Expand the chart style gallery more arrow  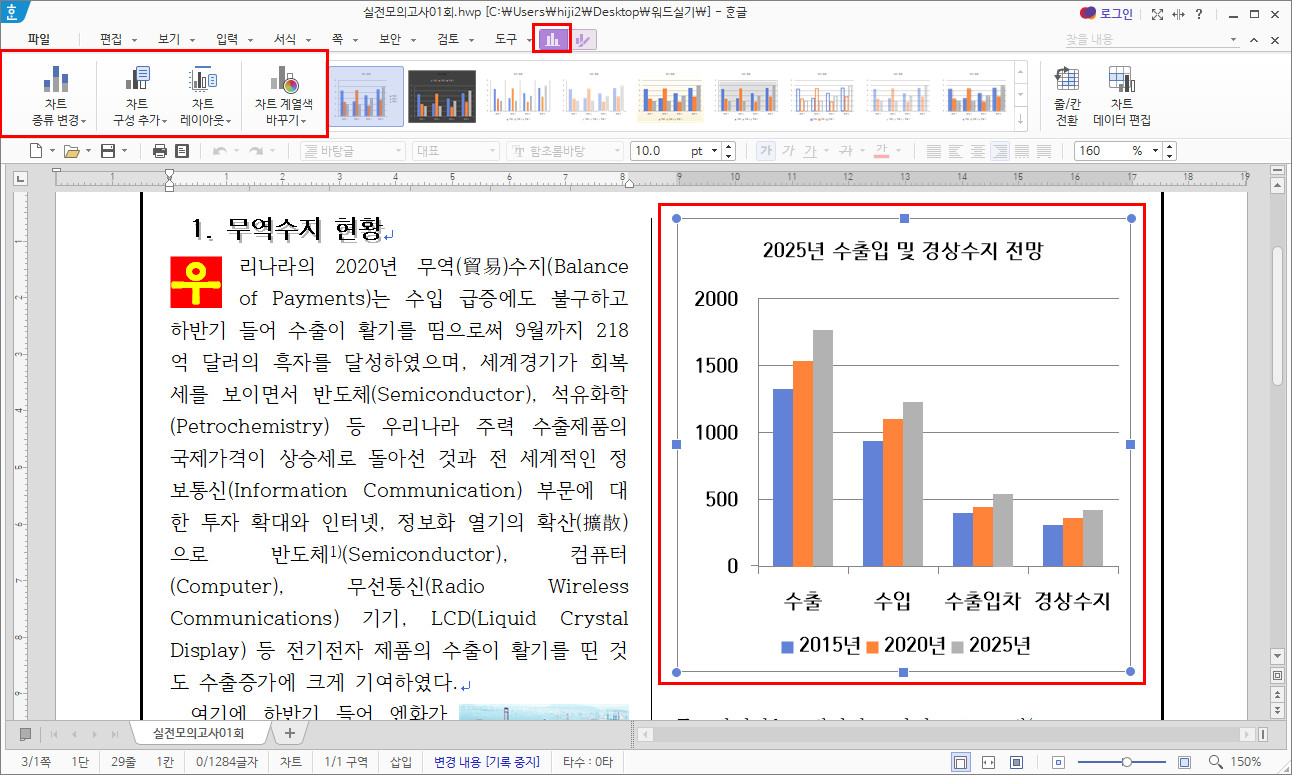point(1021,119)
